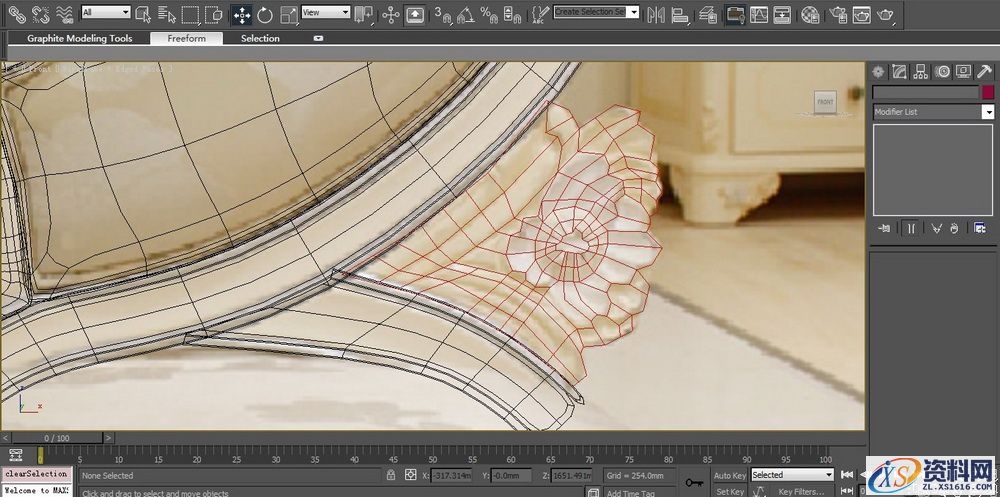Toggle the 3D Snaps button
This screenshot has height=497, width=1000.
[x=441, y=14]
